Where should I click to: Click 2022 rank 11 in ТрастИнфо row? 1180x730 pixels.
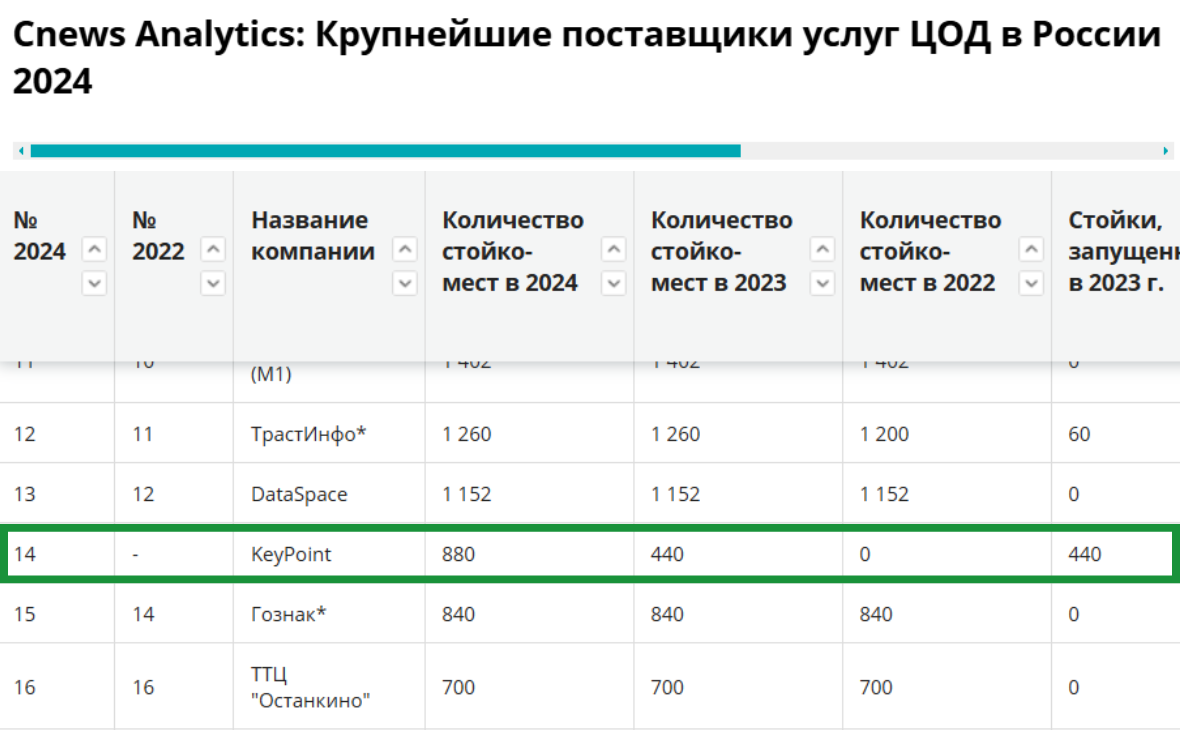[x=143, y=434]
